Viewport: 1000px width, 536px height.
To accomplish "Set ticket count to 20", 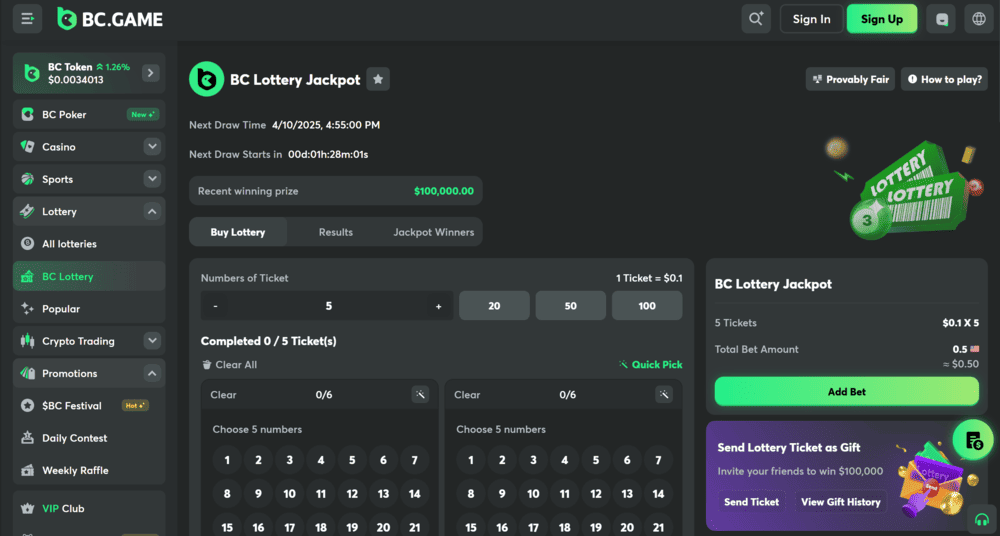I will click(494, 306).
